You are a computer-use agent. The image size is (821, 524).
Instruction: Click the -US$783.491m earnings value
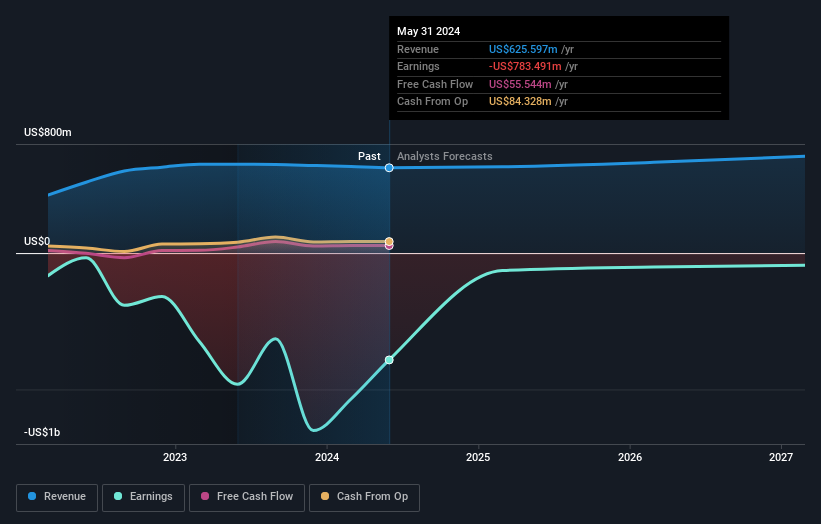point(525,66)
